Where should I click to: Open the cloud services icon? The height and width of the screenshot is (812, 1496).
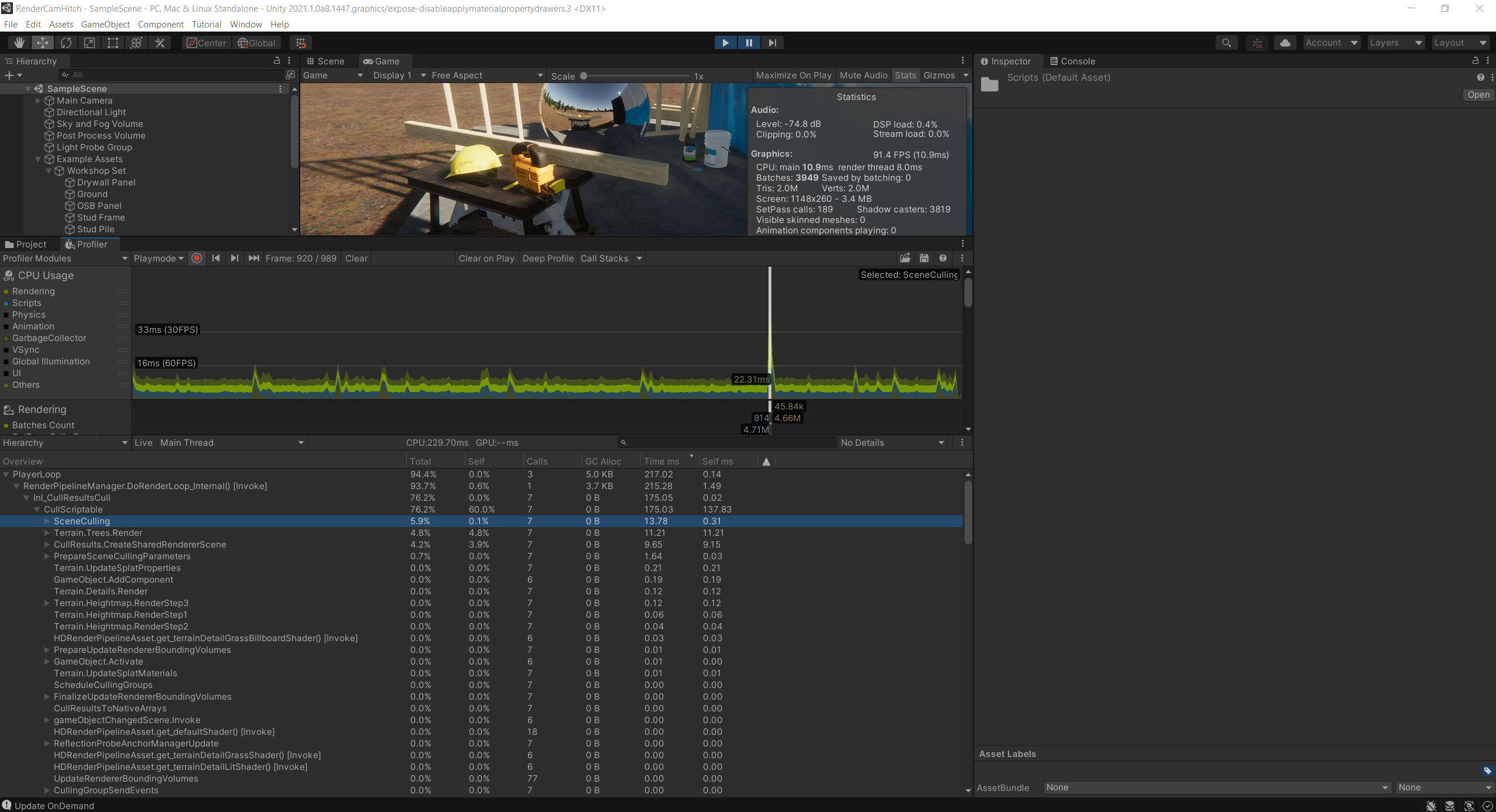[1285, 43]
